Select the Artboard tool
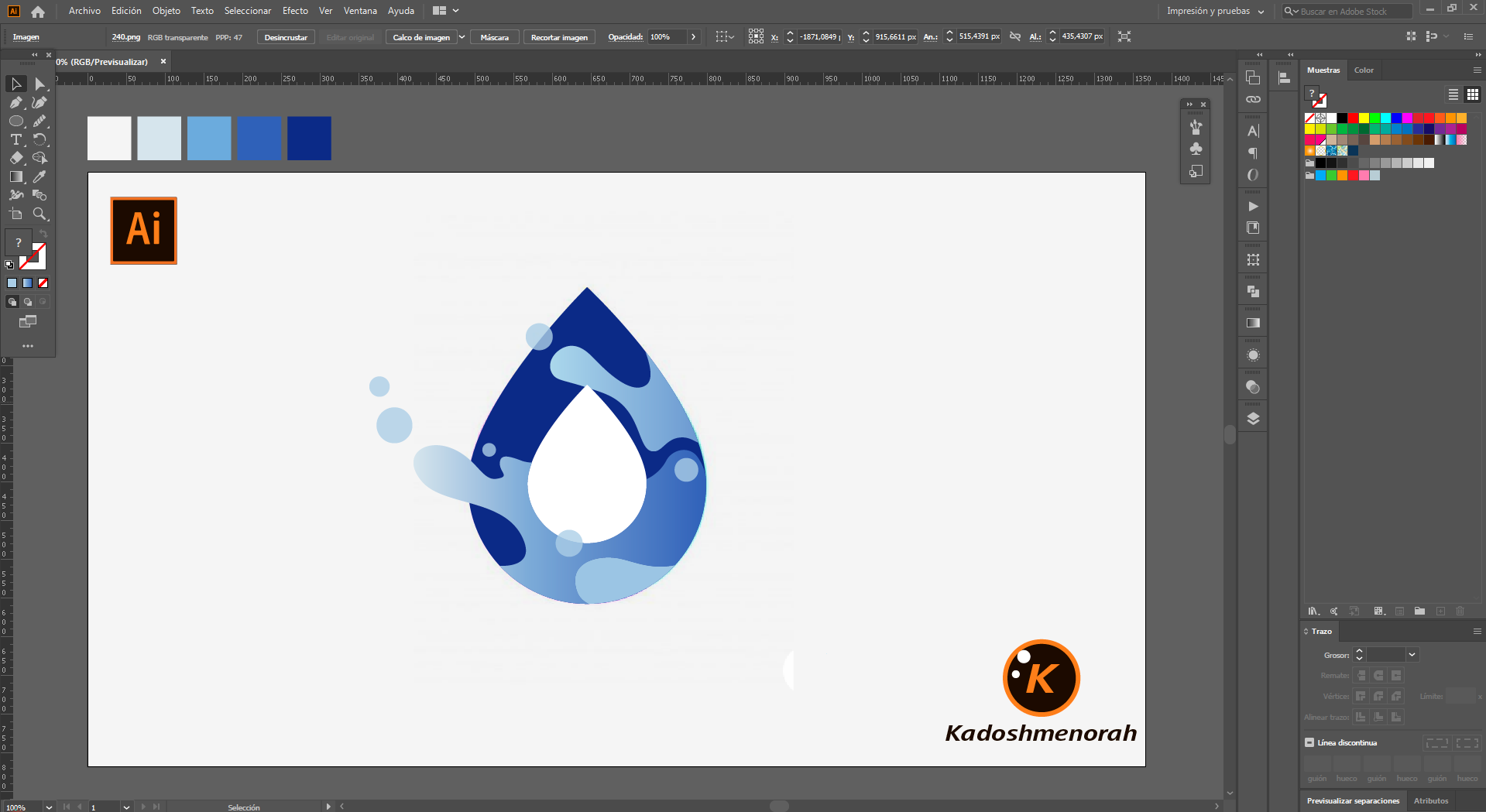 point(16,214)
